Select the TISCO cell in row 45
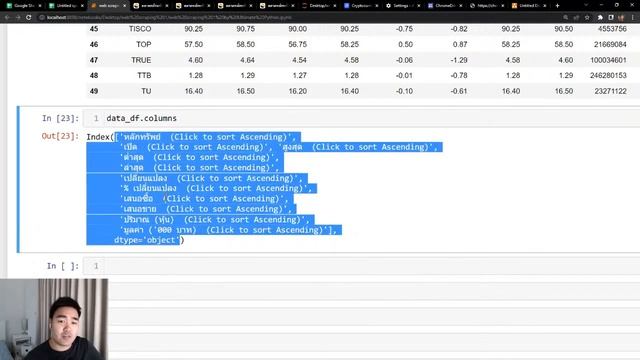This screenshot has height=360, width=640. click(x=140, y=29)
